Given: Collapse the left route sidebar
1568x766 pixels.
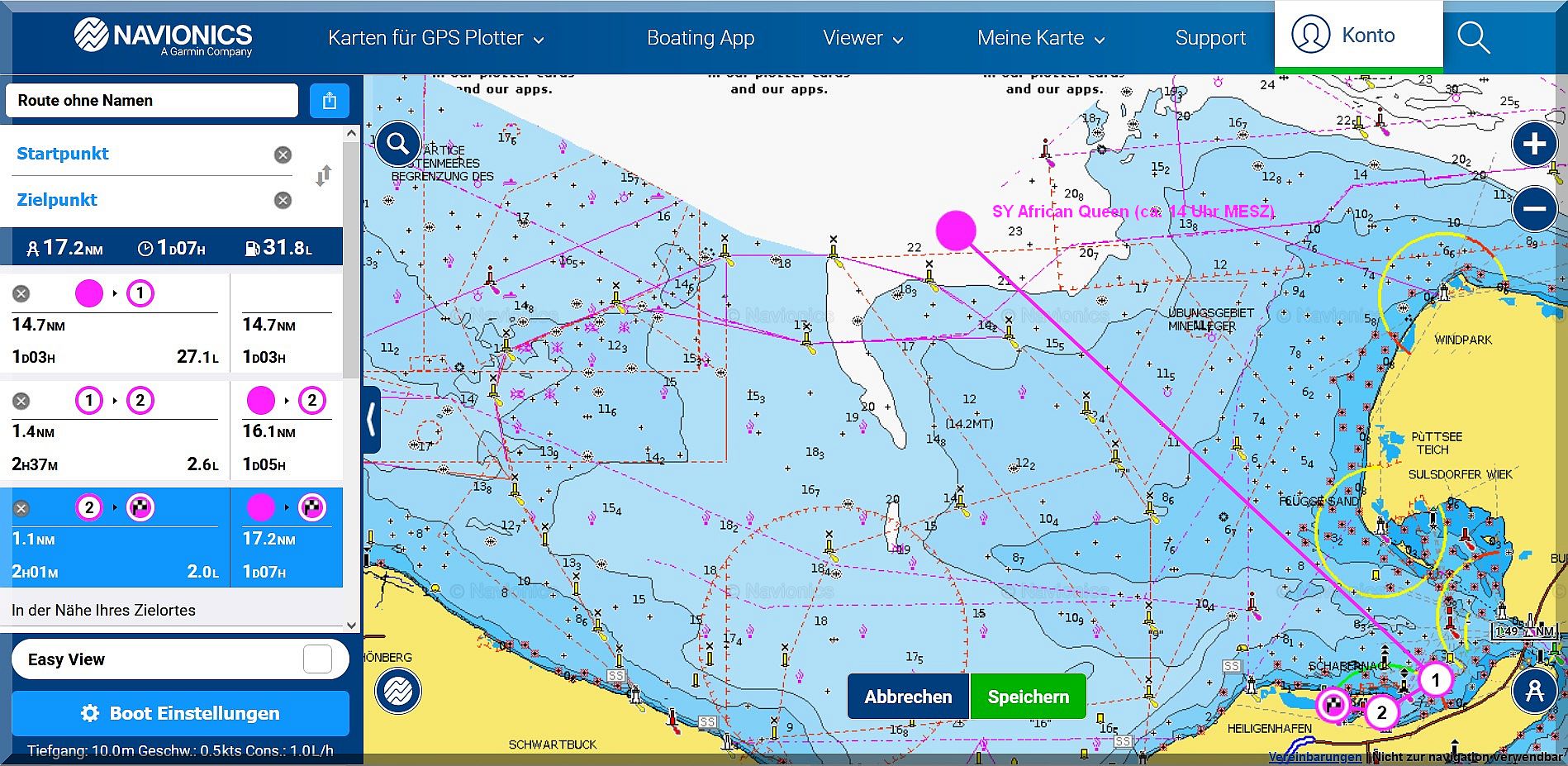Looking at the screenshot, I should (371, 419).
